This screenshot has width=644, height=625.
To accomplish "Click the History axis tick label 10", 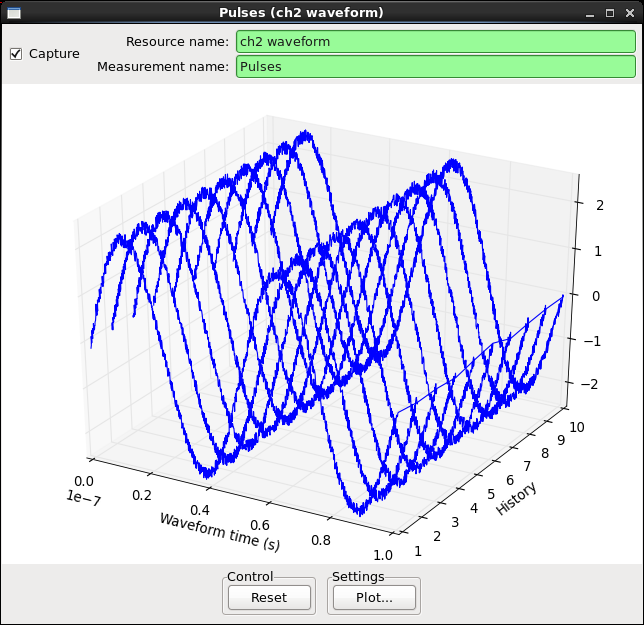I will (x=577, y=427).
